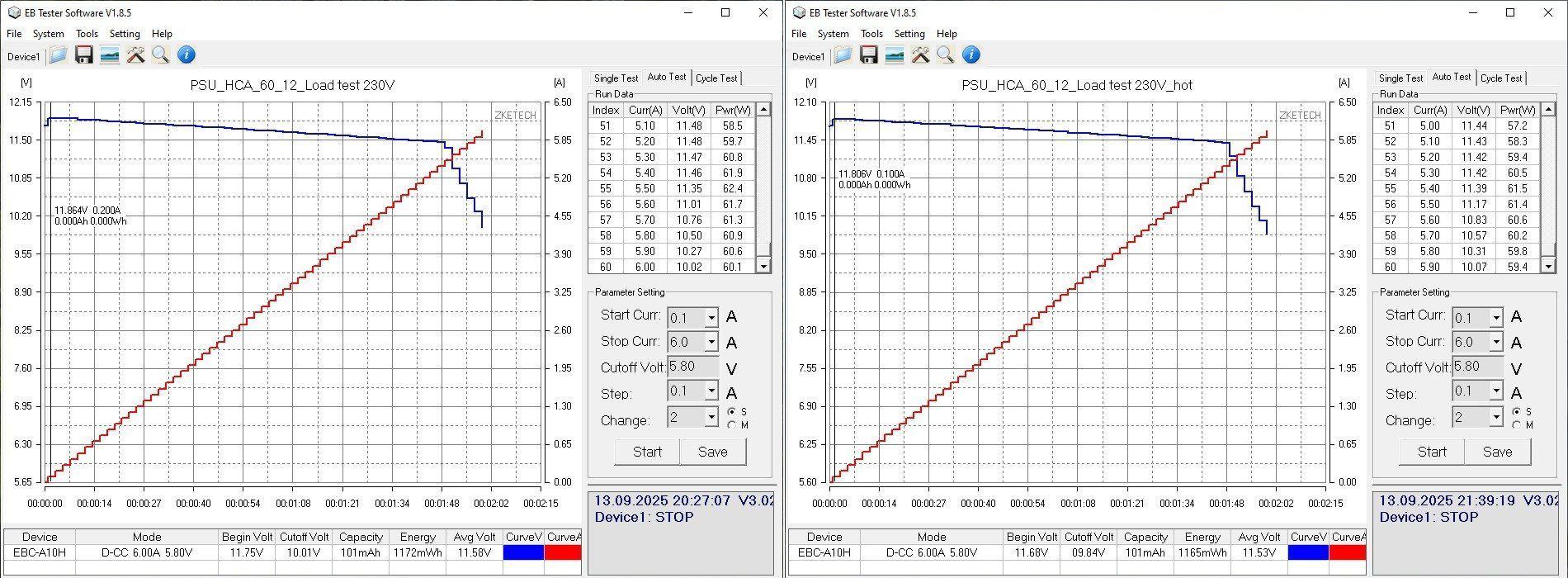Click the floppy disk save icon in left window
The width and height of the screenshot is (1568, 578).
pyautogui.click(x=83, y=55)
